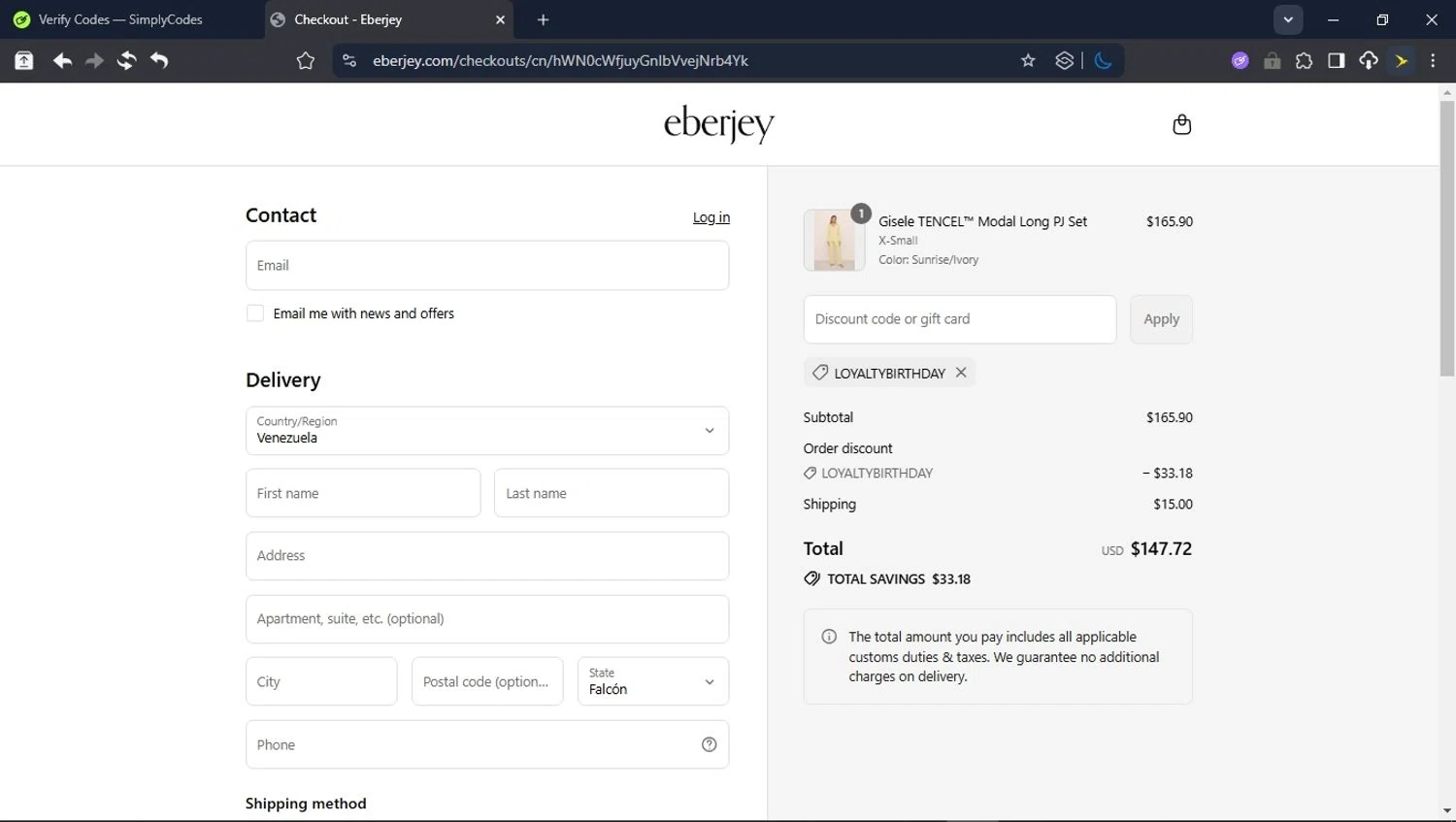
Task: Click the Apartment, suite field
Action: tap(487, 618)
